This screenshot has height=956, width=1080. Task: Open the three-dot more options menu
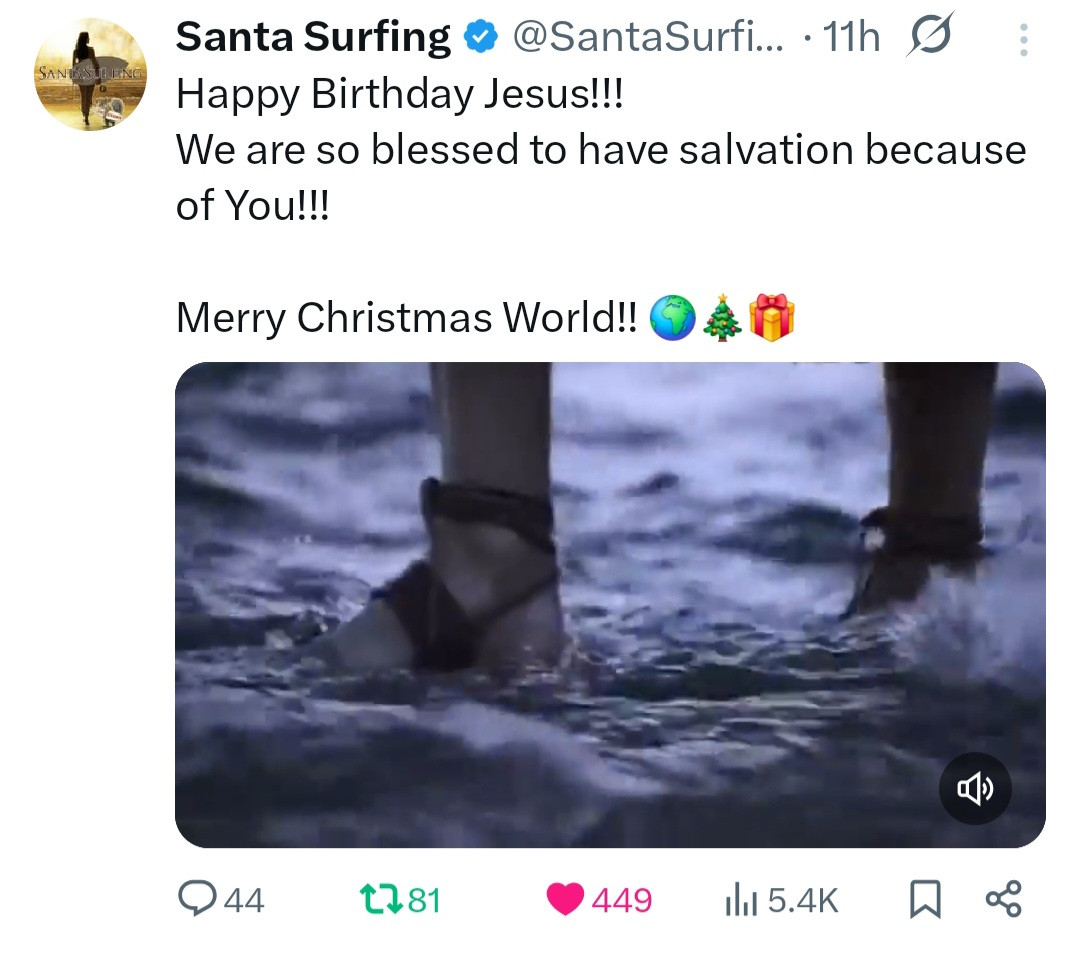1022,39
